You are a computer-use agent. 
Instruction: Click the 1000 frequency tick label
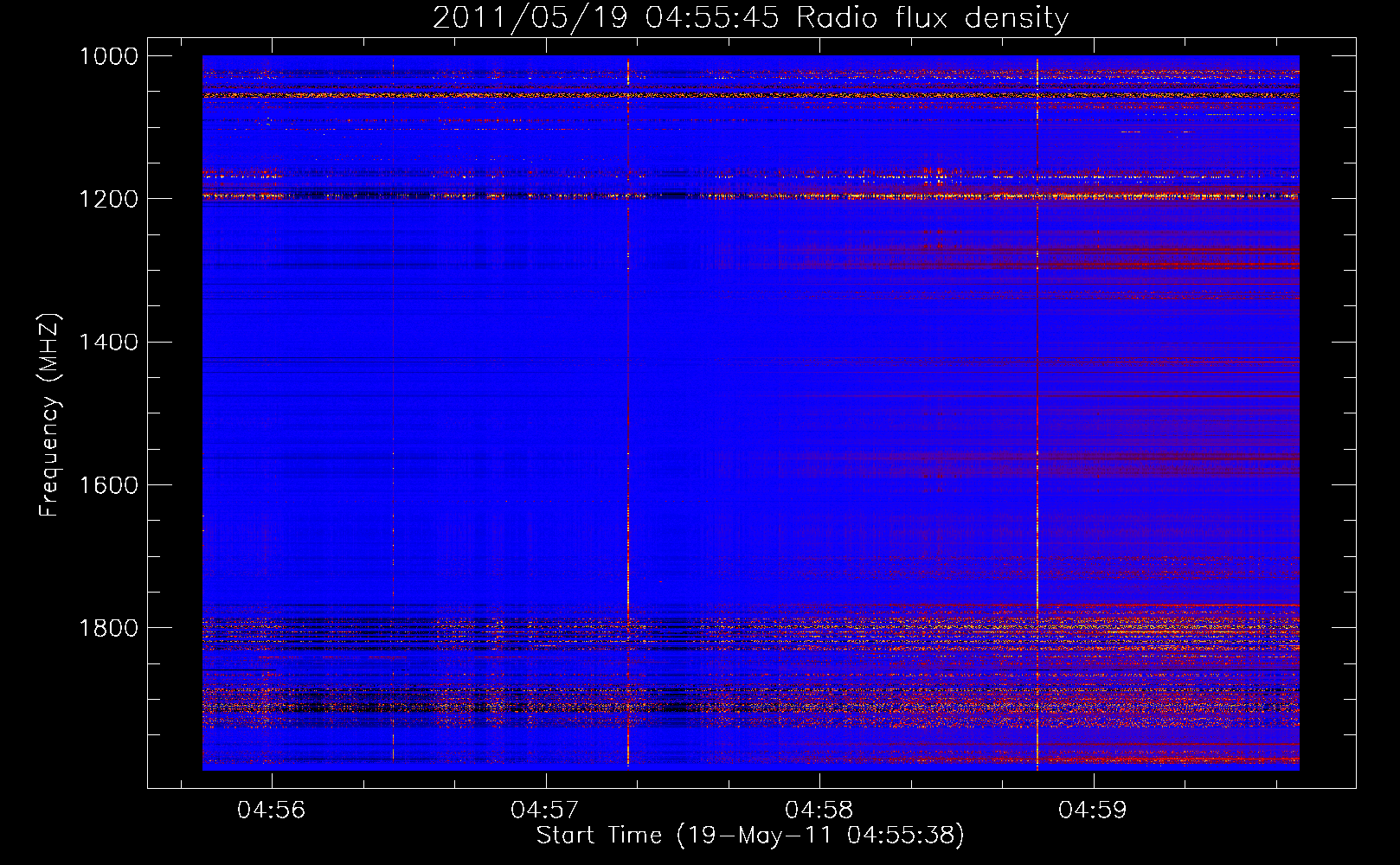click(x=109, y=56)
